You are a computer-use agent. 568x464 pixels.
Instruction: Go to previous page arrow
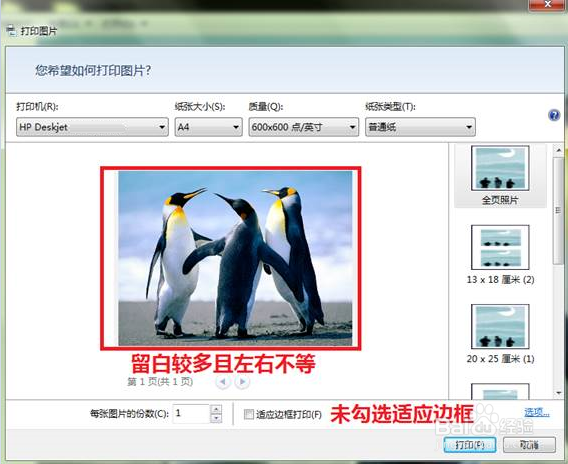coord(223,382)
